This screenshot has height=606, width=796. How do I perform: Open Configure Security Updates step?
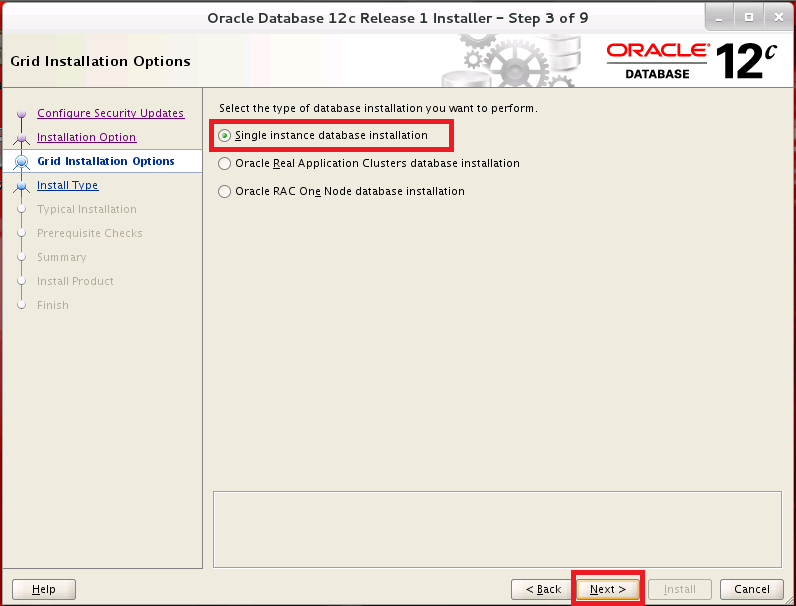(110, 113)
